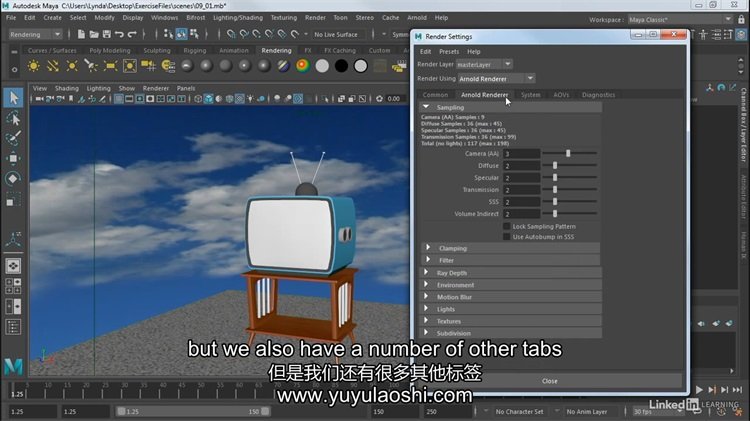The height and width of the screenshot is (421, 750).
Task: Create area light from Rendering shelf
Action: [x=110, y=66]
